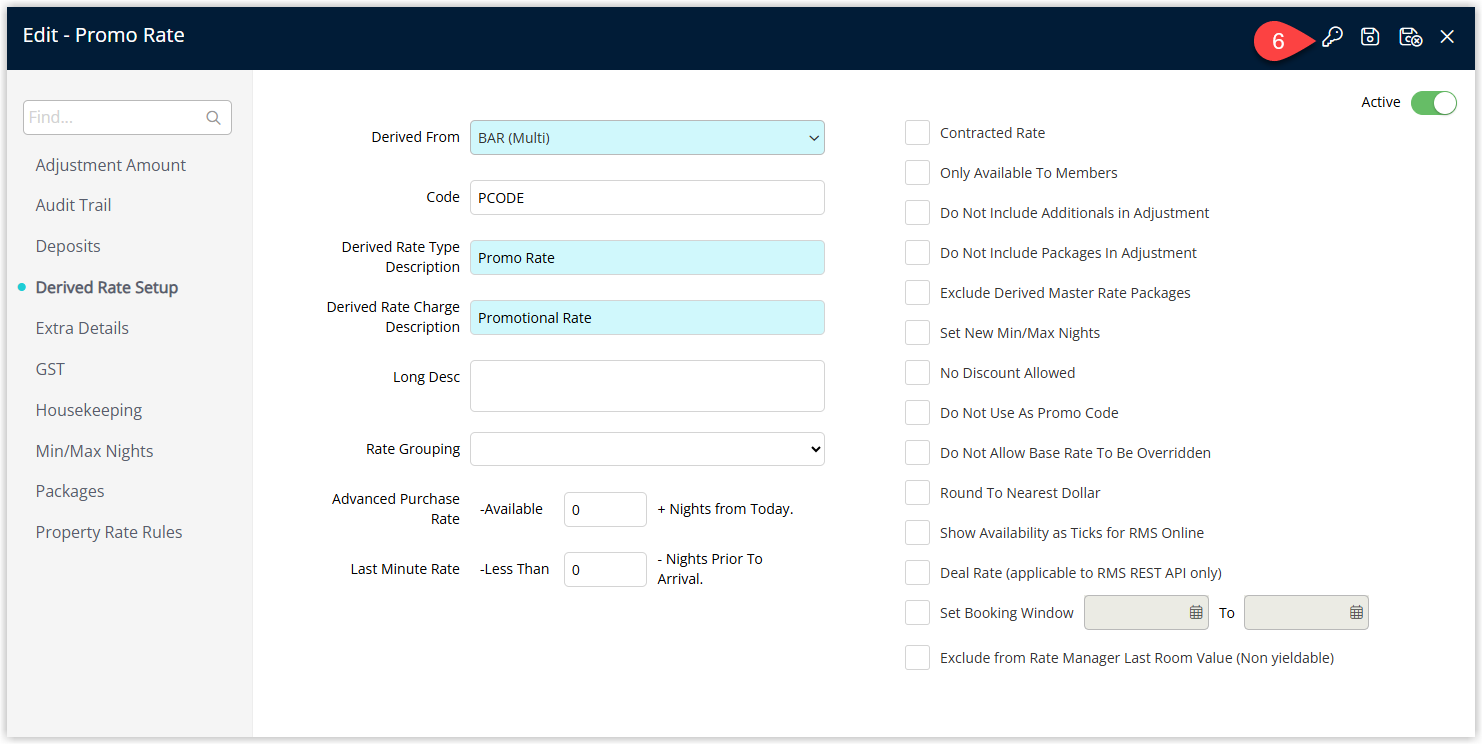
Task: Check Exclude from Rate Manager Last Room Value
Action: click(x=917, y=658)
